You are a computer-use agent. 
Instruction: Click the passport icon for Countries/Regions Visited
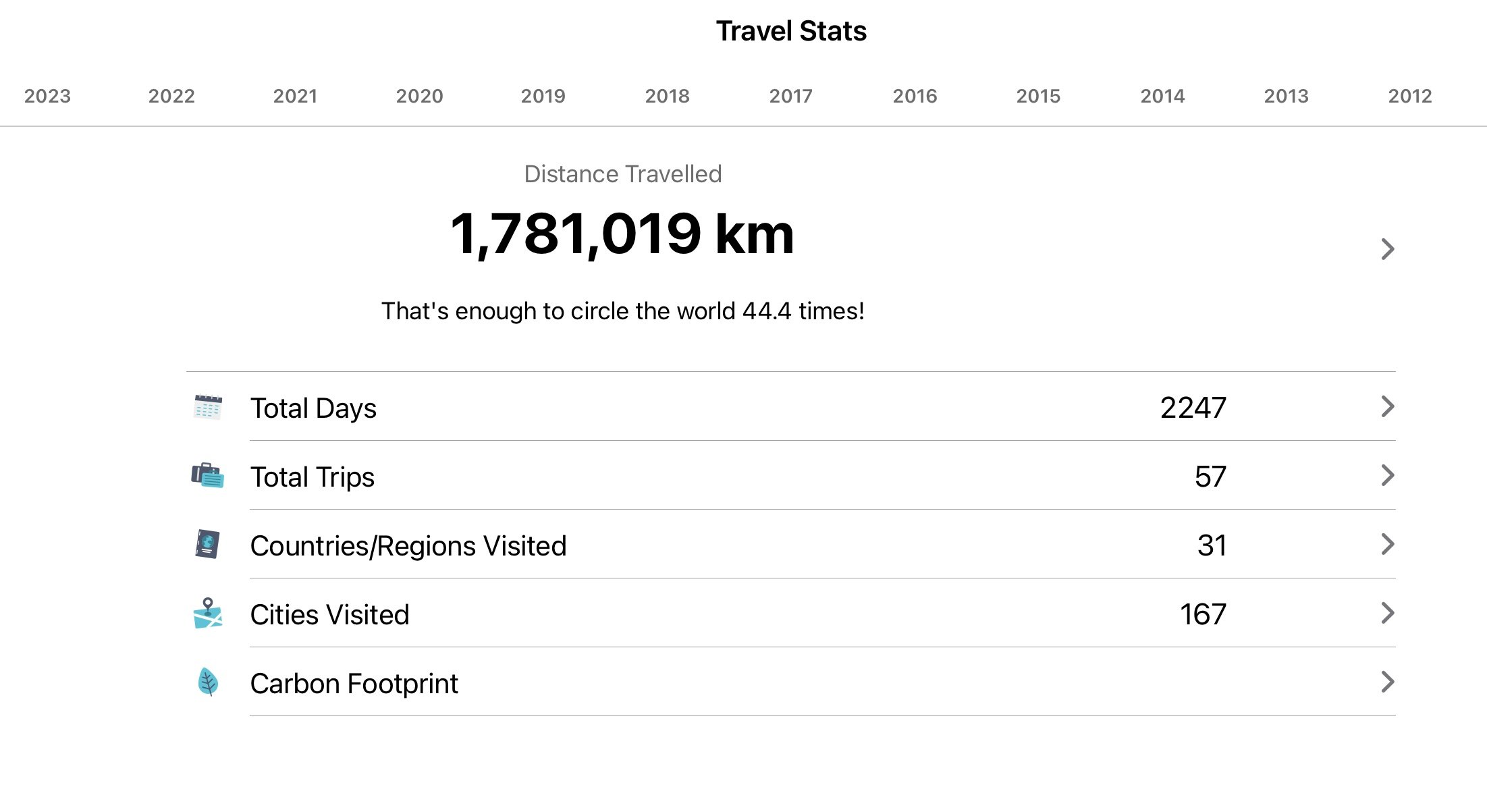coord(208,544)
